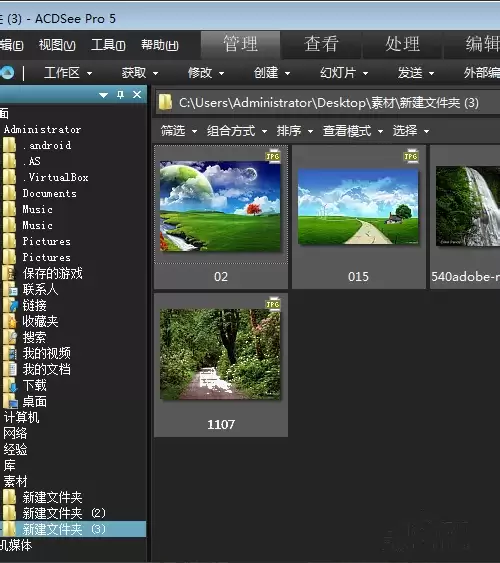Image resolution: width=500 pixels, height=563 pixels.
Task: Select the Administrator tree node
Action: [x=42, y=129]
